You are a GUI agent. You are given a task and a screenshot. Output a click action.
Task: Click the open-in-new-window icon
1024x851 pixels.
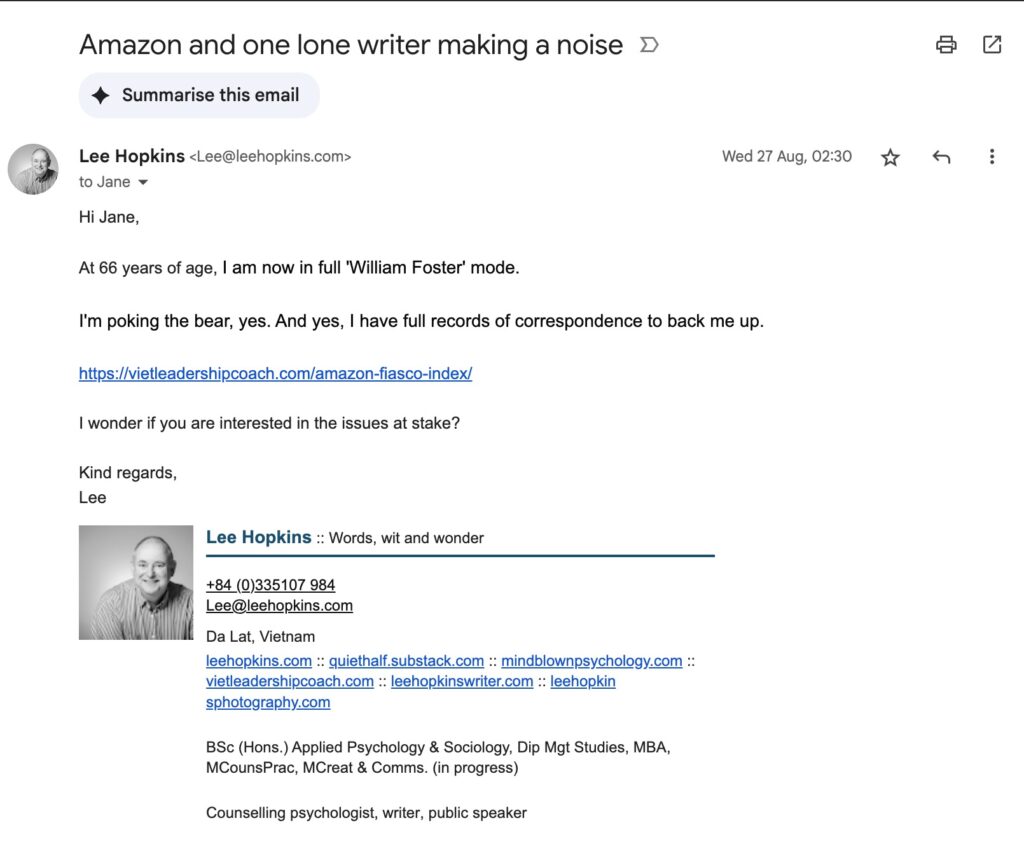tap(991, 45)
